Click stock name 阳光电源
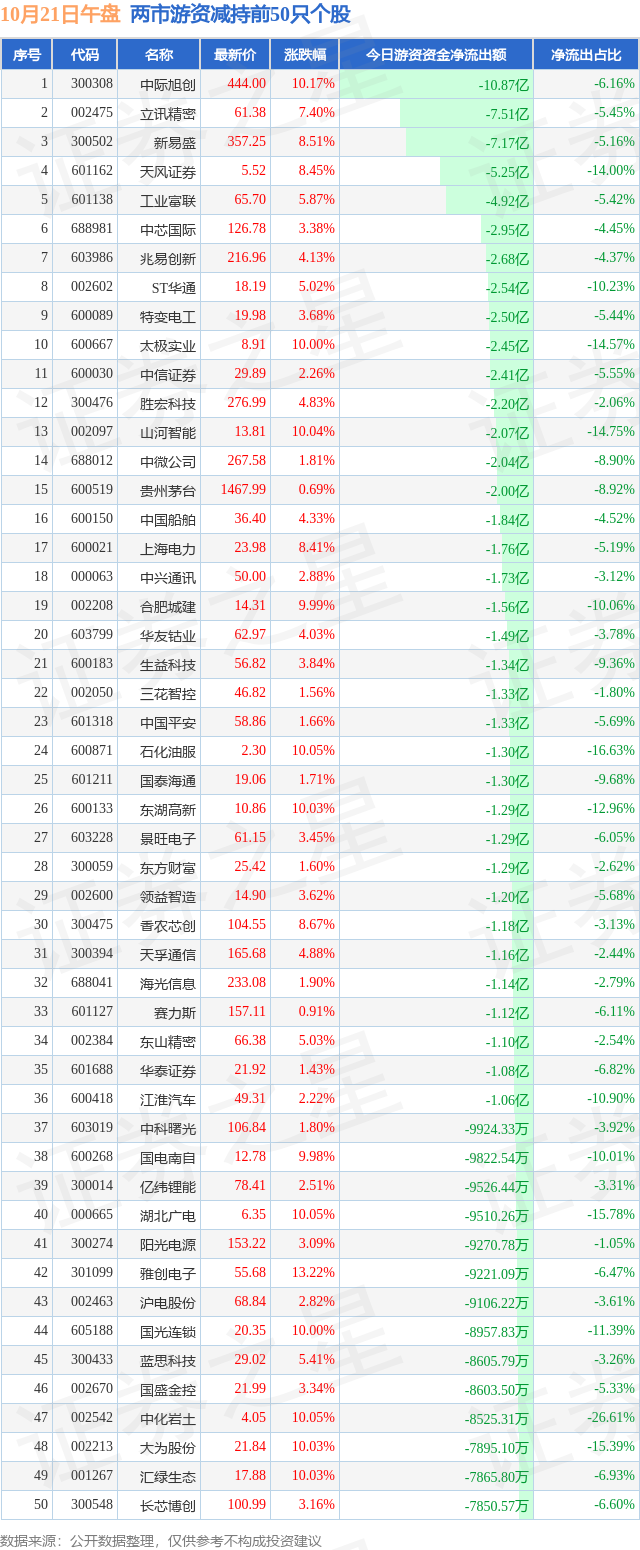 [168, 1244]
